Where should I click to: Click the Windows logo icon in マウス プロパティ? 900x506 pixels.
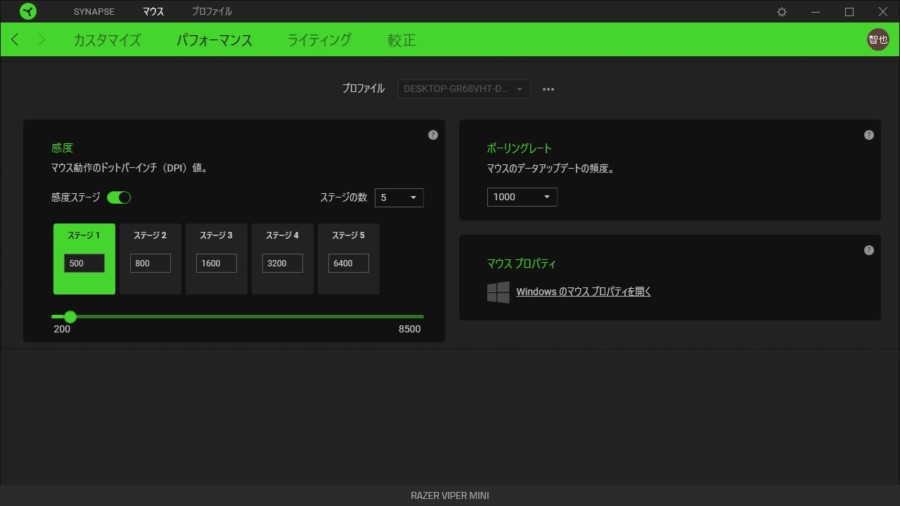click(498, 292)
